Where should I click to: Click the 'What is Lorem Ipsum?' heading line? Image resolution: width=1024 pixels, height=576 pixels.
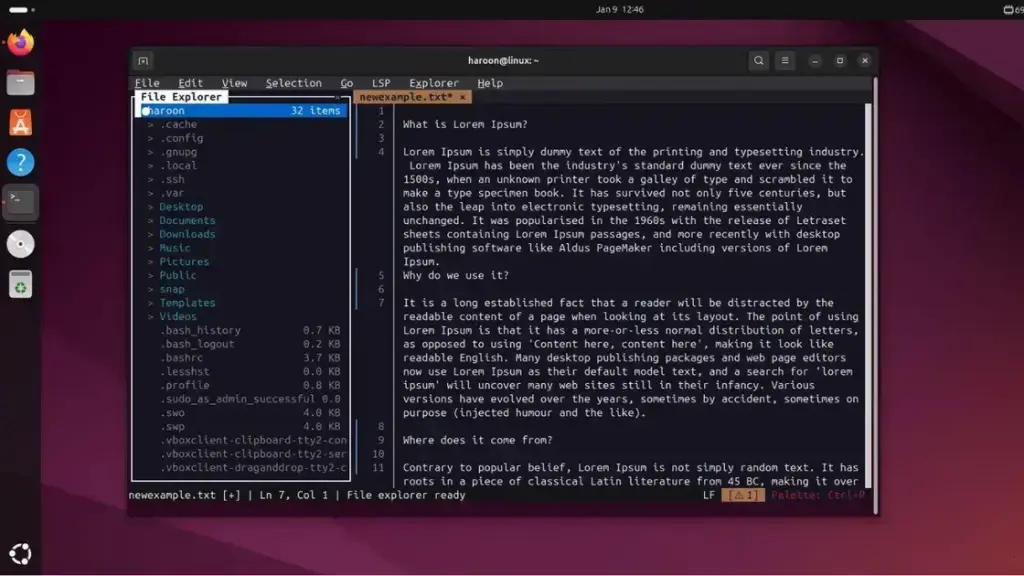click(465, 124)
